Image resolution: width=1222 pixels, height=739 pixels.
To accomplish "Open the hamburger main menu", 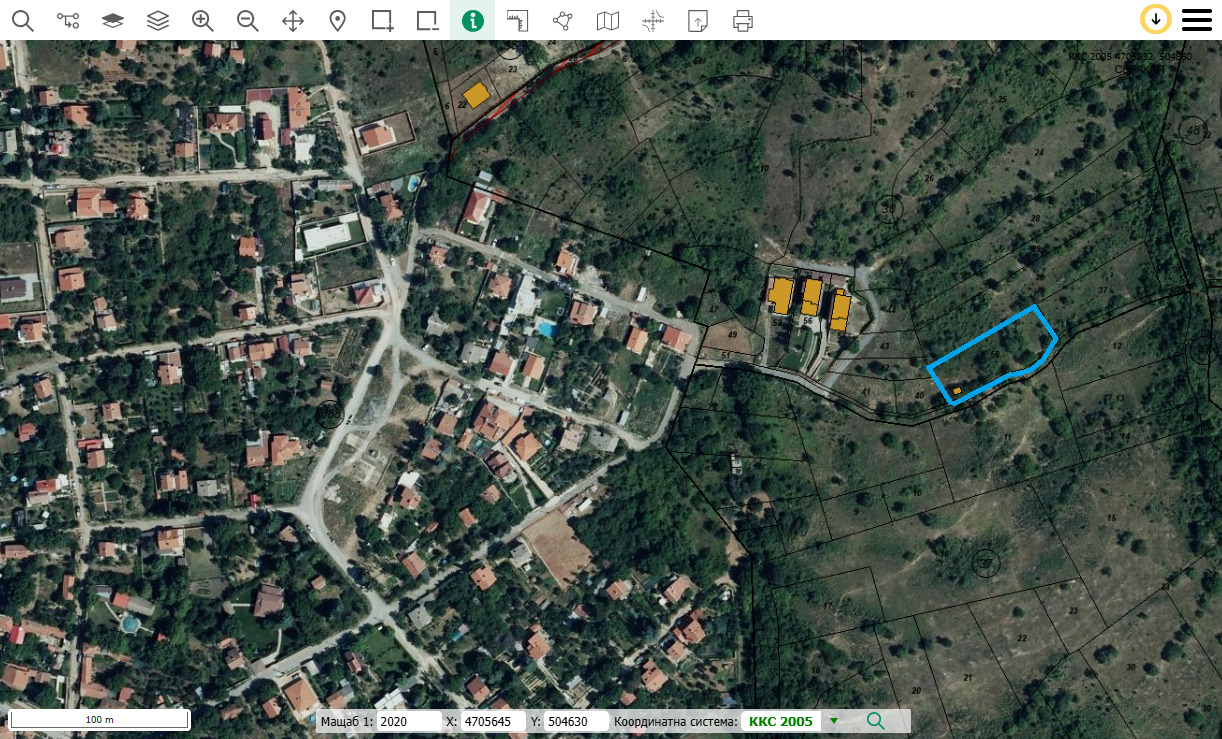I will (x=1196, y=20).
